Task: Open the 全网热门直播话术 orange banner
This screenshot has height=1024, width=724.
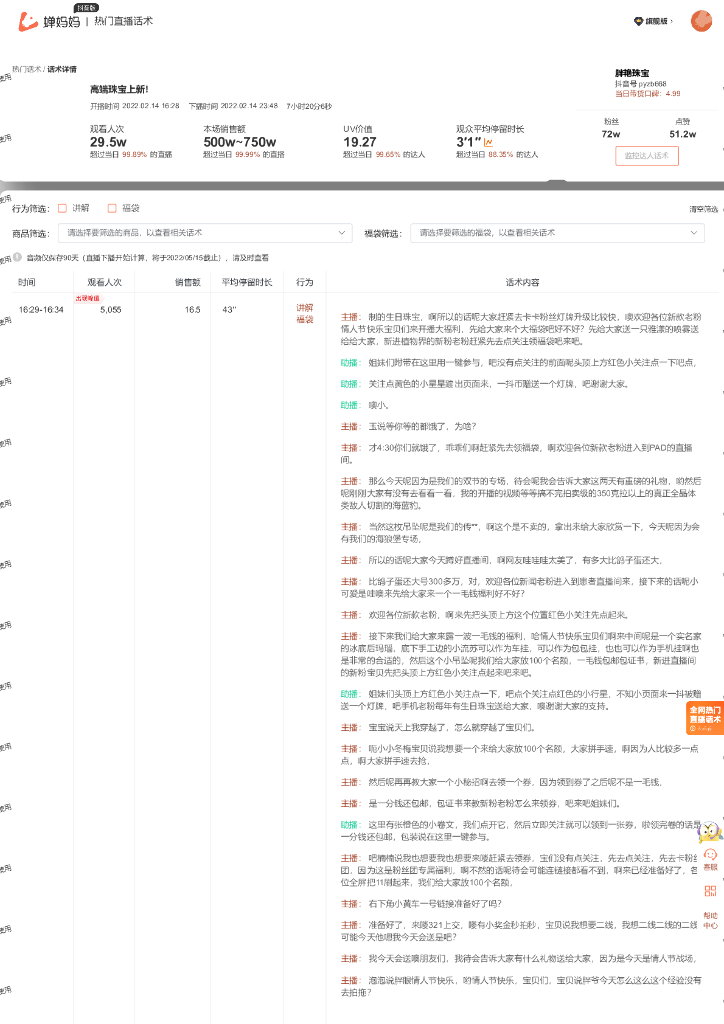Action: 705,718
